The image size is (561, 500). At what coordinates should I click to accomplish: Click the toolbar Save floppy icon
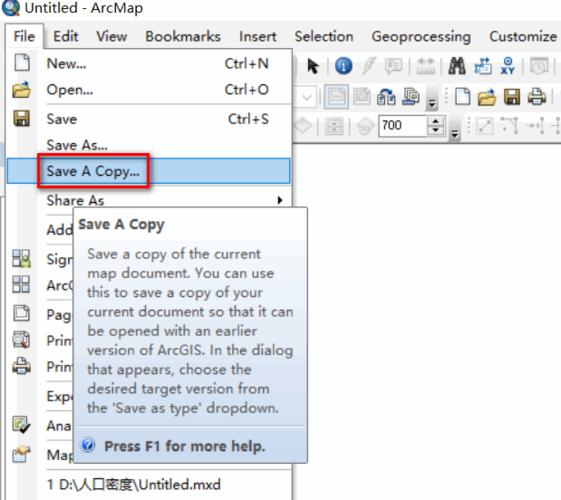(512, 97)
